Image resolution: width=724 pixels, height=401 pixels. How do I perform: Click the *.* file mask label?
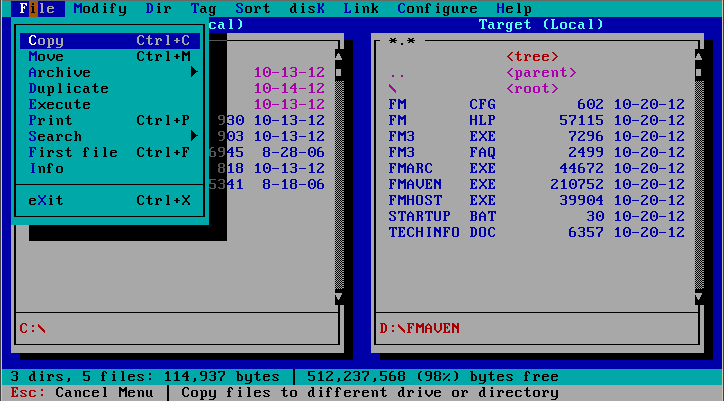click(402, 41)
